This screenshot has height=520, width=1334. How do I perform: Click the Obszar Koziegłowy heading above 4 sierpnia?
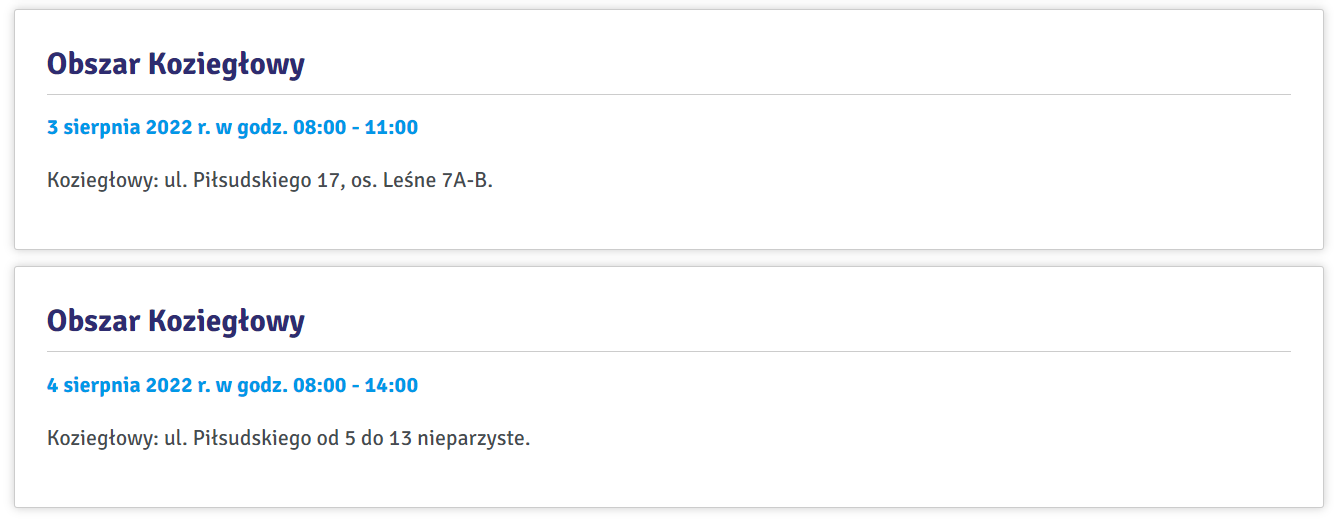[176, 321]
